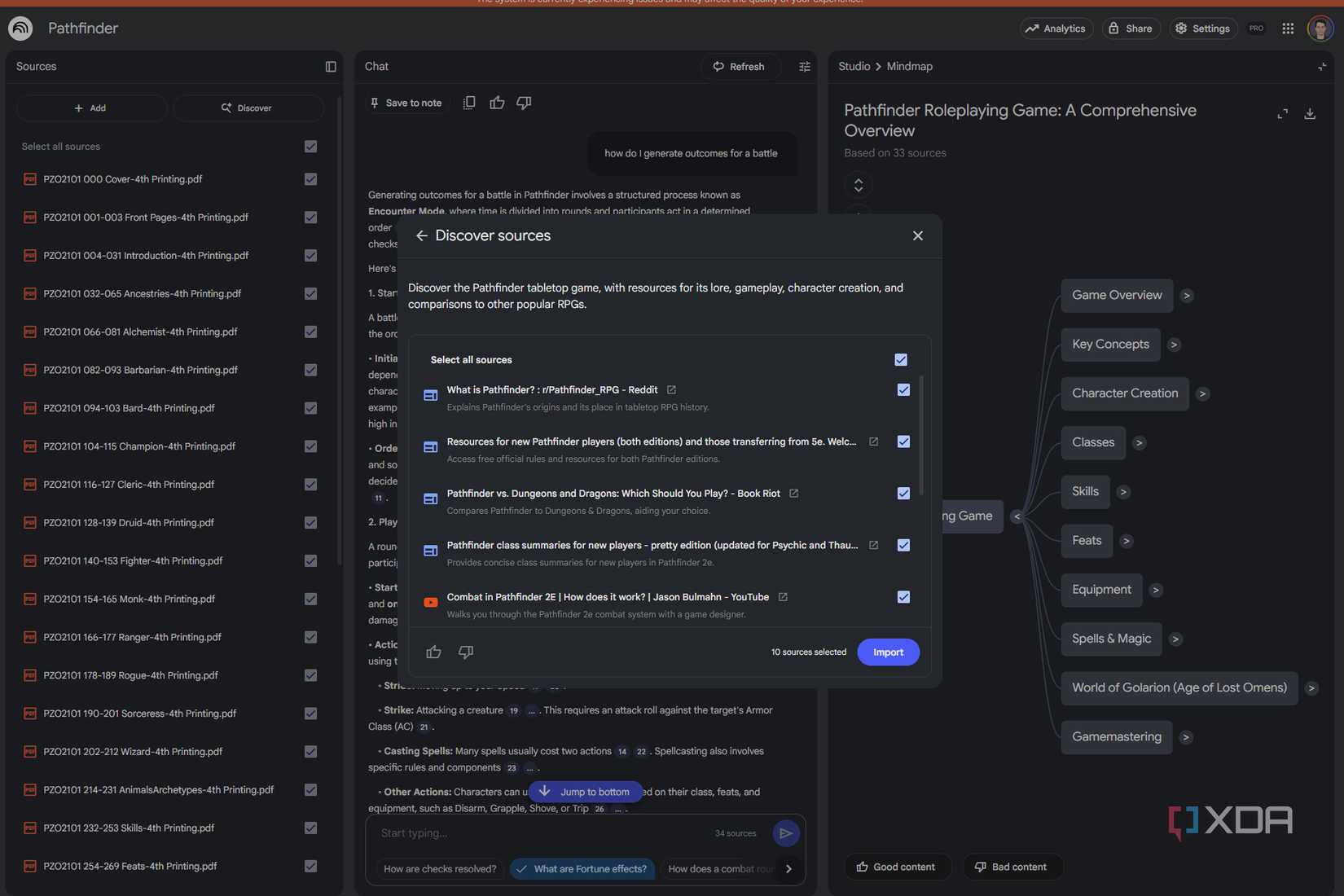
Task: Select Gamemastering mindmap node
Action: point(1116,736)
